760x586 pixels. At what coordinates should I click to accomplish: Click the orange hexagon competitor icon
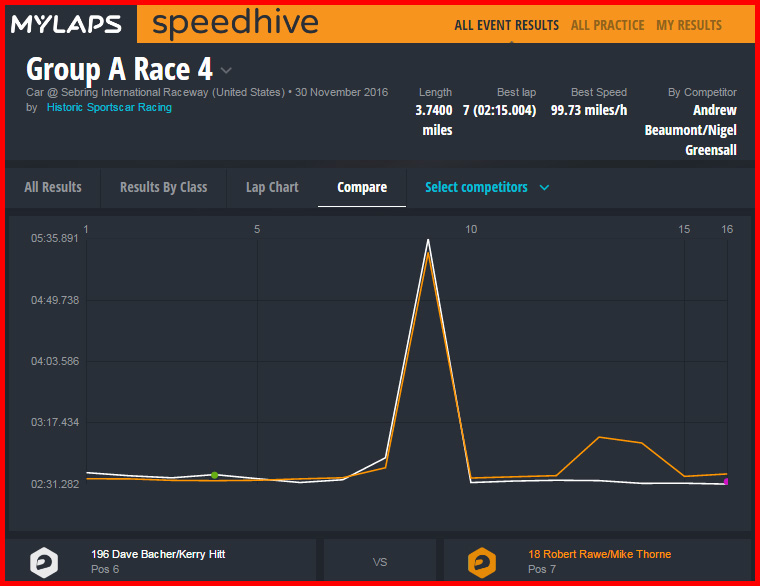(482, 562)
